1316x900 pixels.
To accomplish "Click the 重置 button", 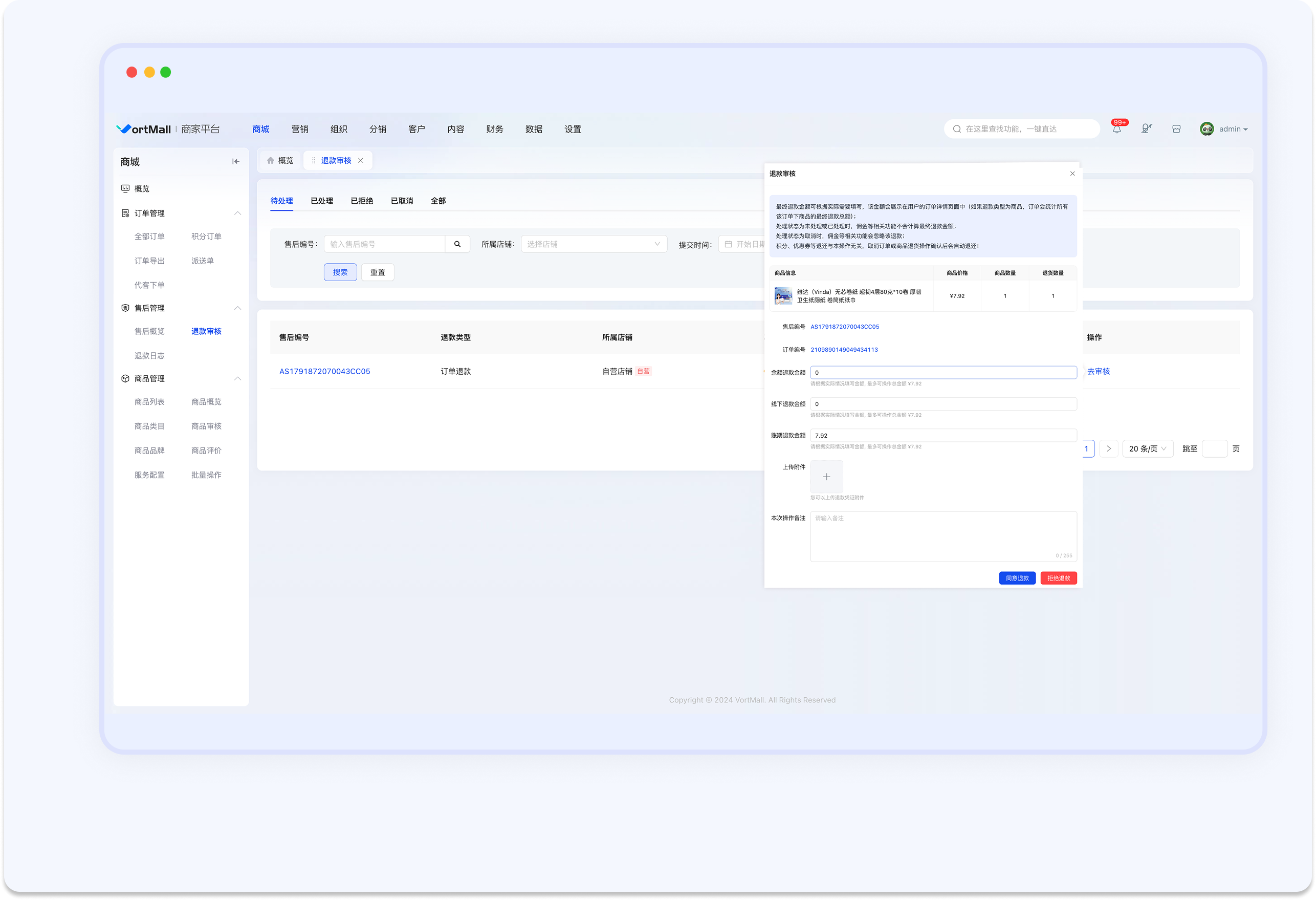I will coord(378,272).
